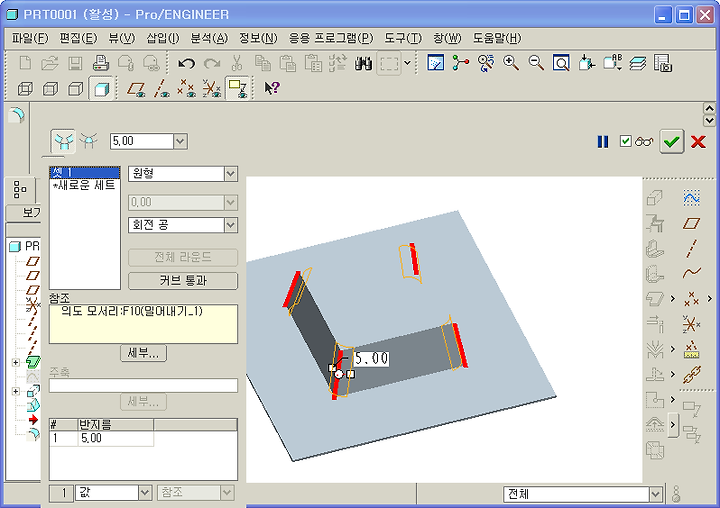This screenshot has height=508, width=720.
Task: Click the scroll up arrow at top right
Action: coord(709,108)
